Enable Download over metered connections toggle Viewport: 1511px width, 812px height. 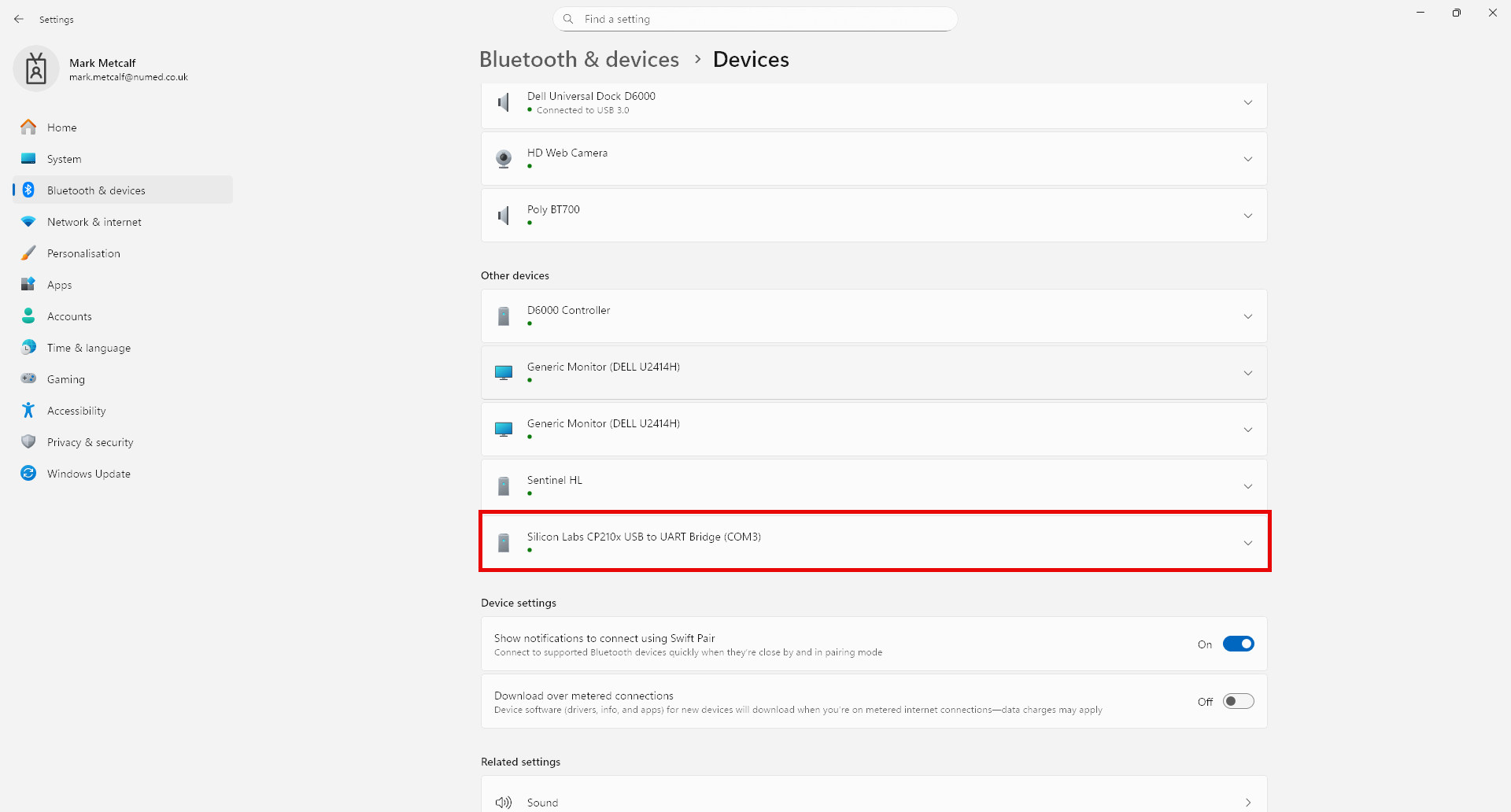click(x=1238, y=702)
